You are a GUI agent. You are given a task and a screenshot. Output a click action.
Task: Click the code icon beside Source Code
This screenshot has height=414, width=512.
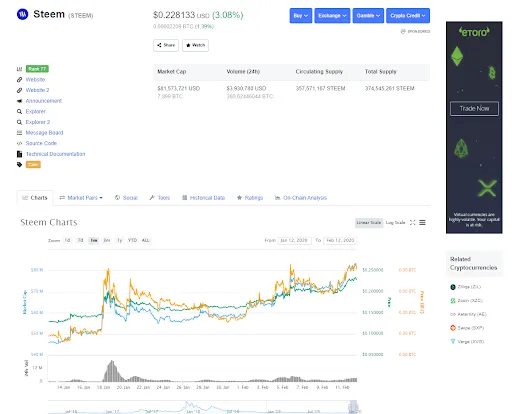tap(19, 143)
